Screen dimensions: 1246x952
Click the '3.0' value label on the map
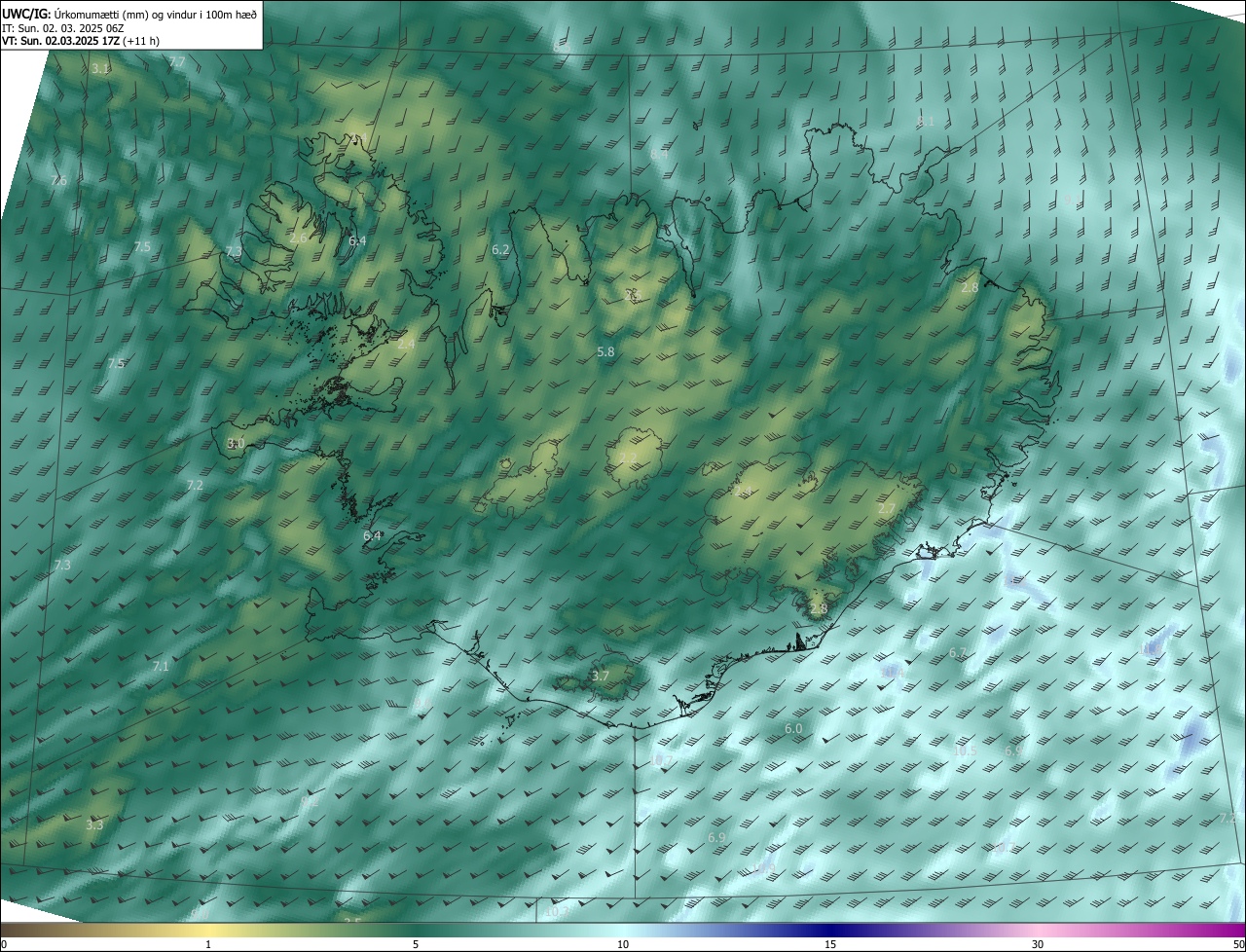tap(236, 443)
